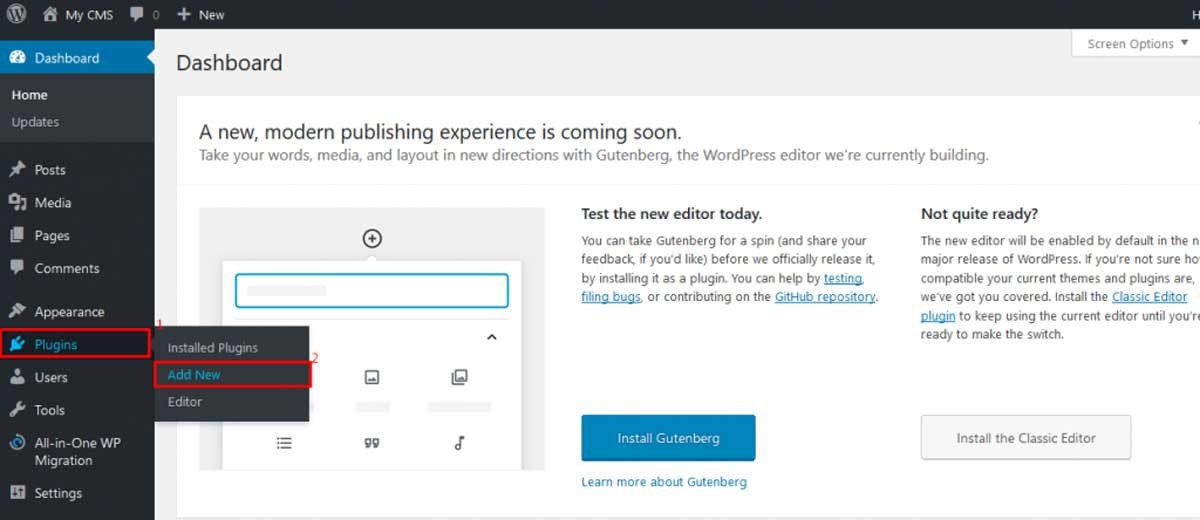Click the Dashboard gauge icon
Viewport: 1200px width, 520px height.
pos(17,58)
